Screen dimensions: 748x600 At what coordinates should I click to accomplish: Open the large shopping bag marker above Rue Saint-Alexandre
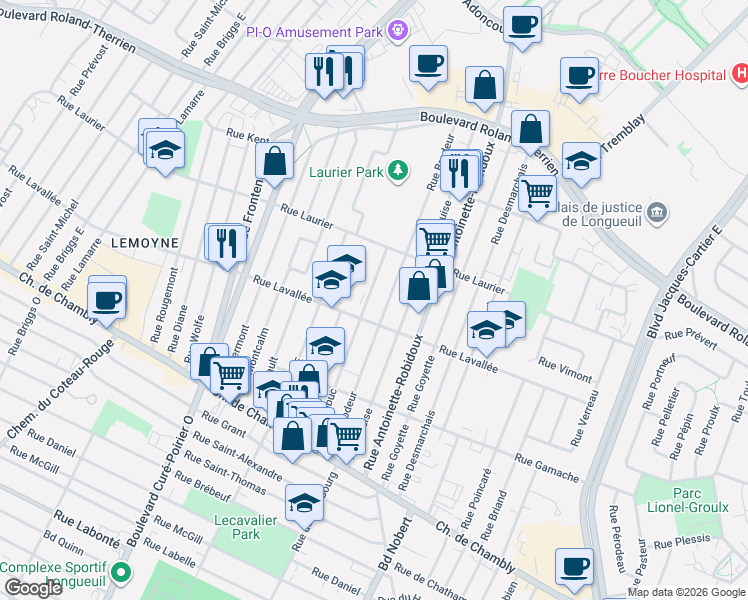click(x=292, y=438)
